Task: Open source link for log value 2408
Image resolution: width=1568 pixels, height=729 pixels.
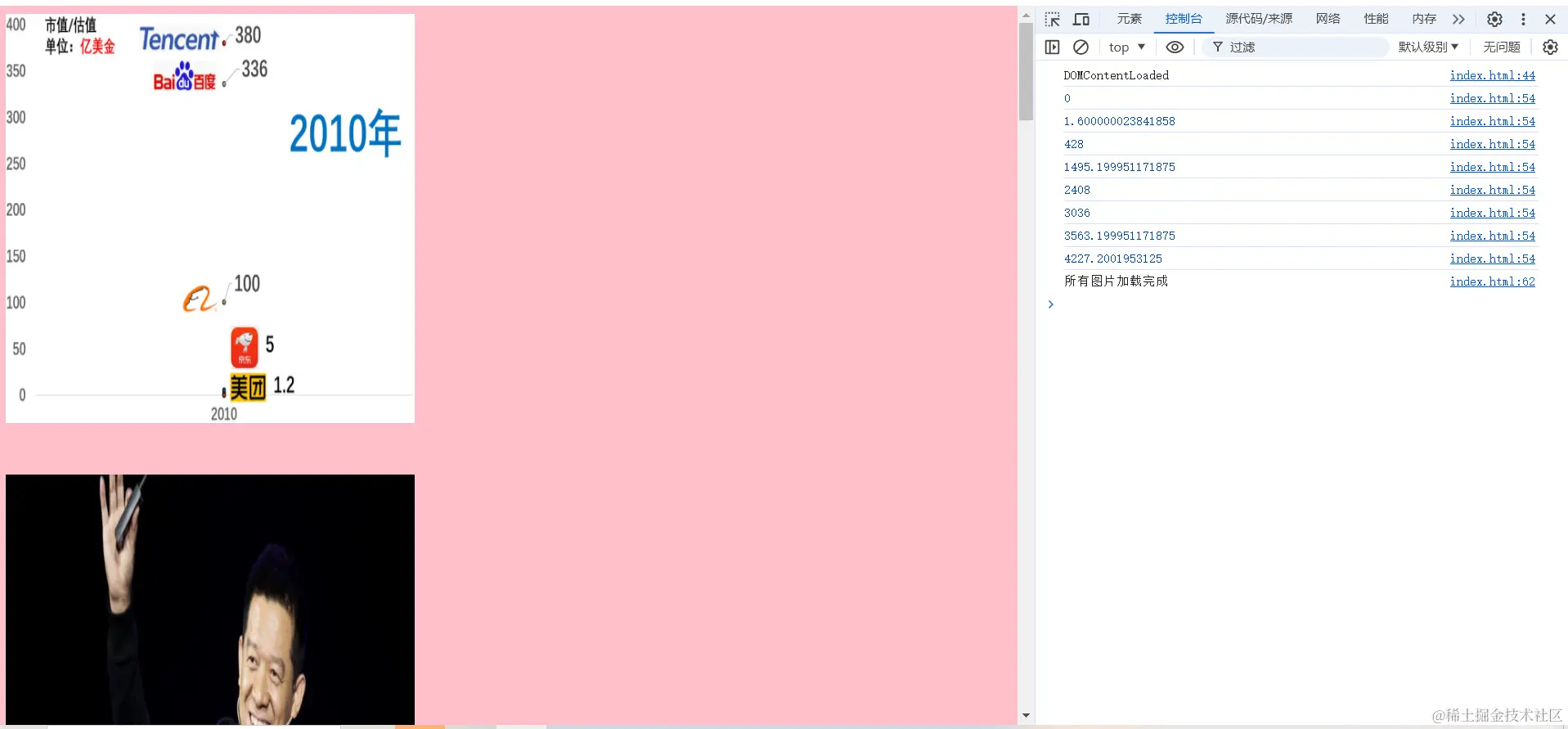Action: click(x=1493, y=190)
